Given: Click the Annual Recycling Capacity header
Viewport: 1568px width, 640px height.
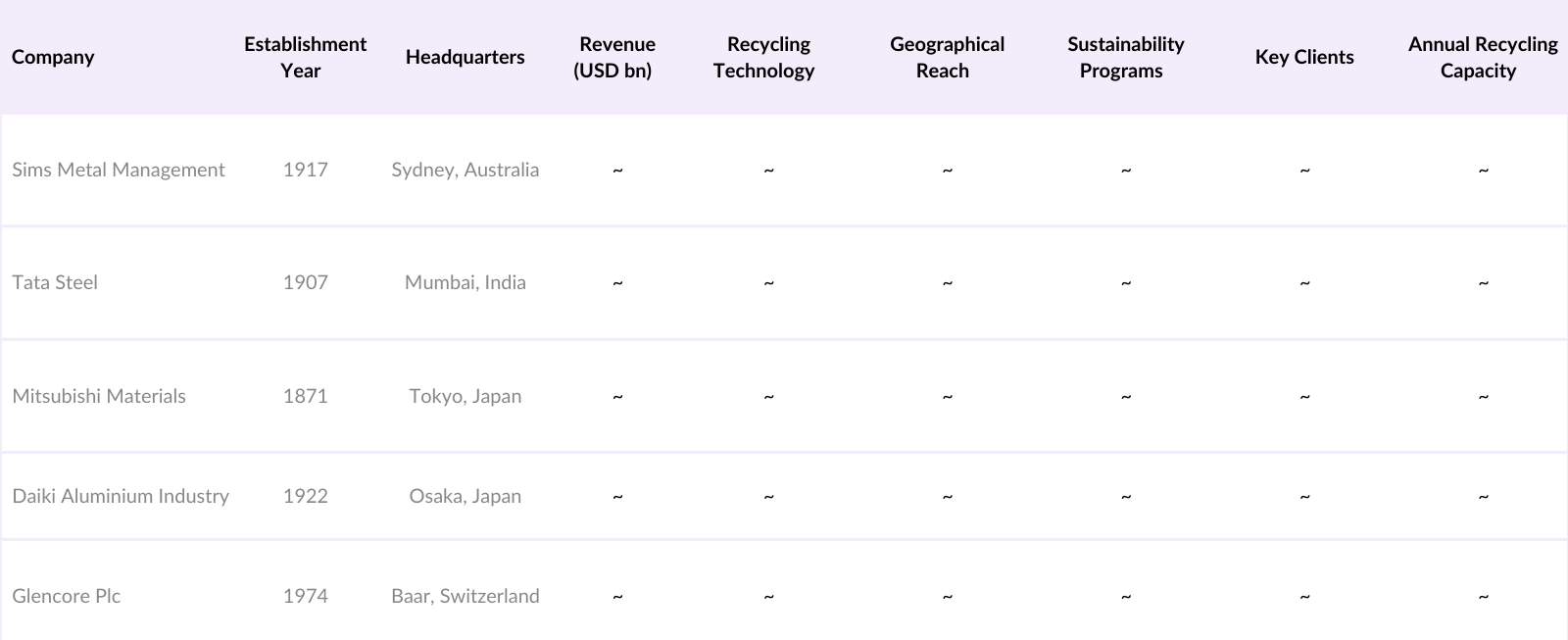Looking at the screenshot, I should click(1482, 57).
